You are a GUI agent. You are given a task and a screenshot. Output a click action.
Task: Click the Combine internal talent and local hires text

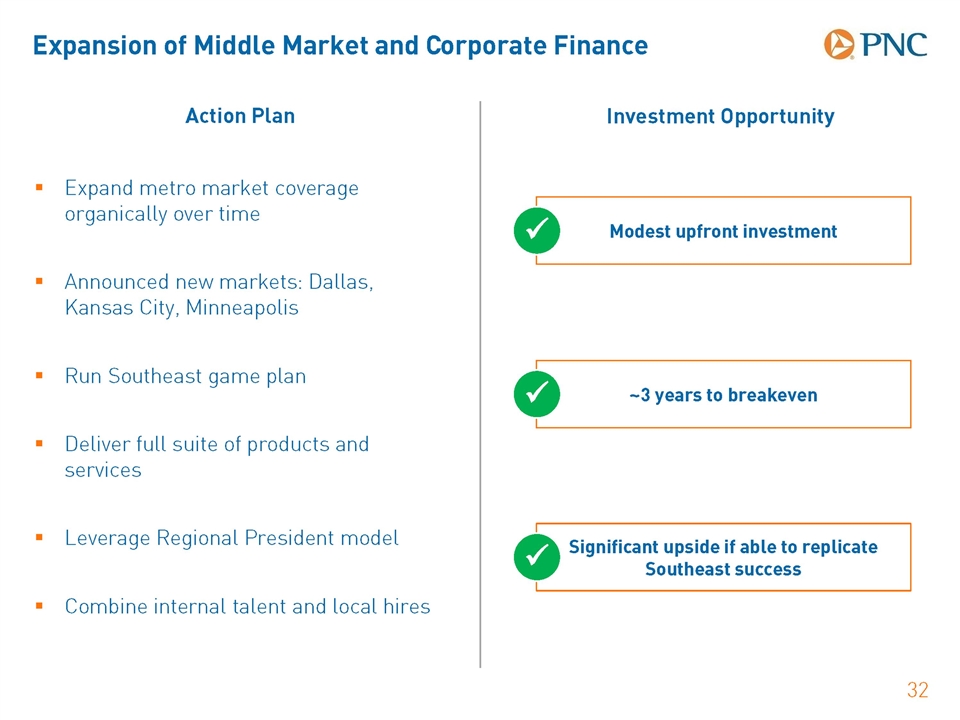coord(247,606)
